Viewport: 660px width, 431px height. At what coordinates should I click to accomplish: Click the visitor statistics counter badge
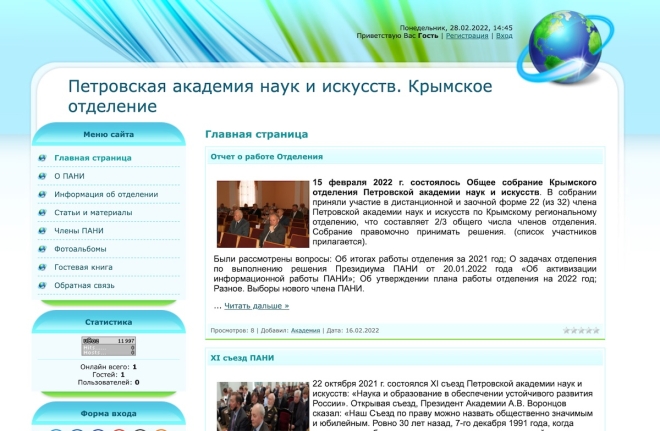[x=108, y=346]
